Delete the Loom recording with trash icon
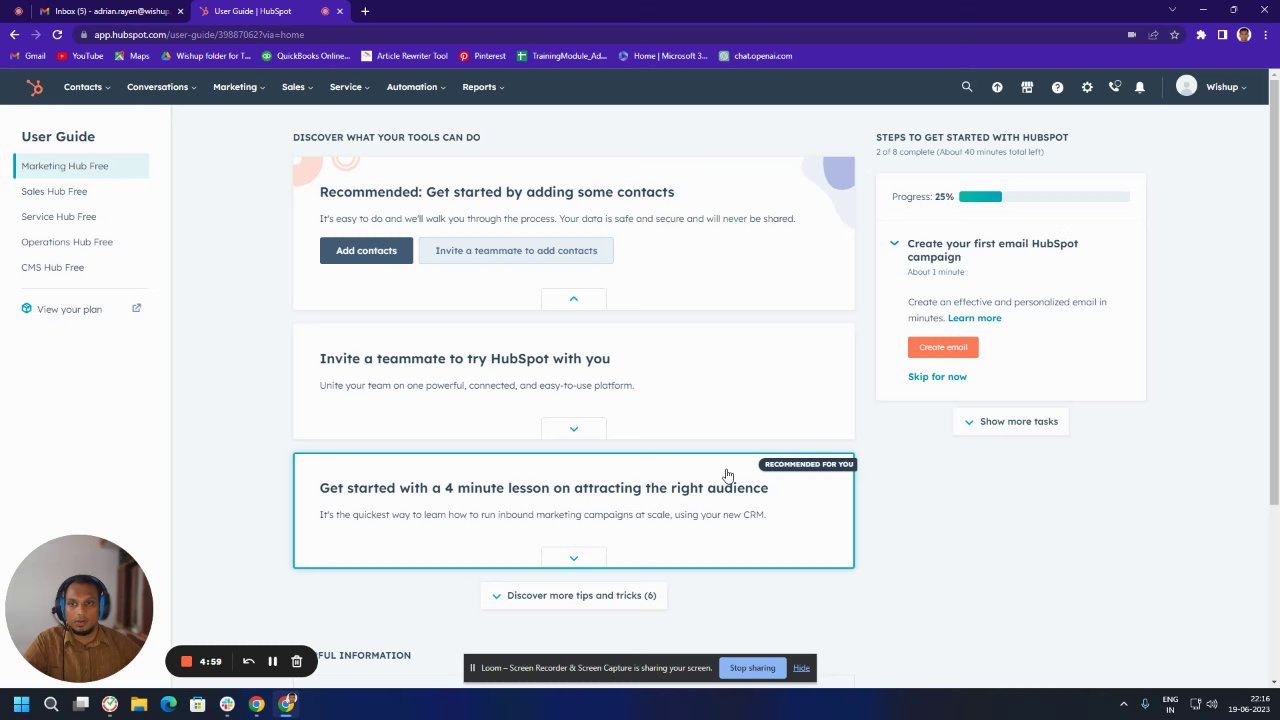Viewport: 1280px width, 720px height. 297,661
